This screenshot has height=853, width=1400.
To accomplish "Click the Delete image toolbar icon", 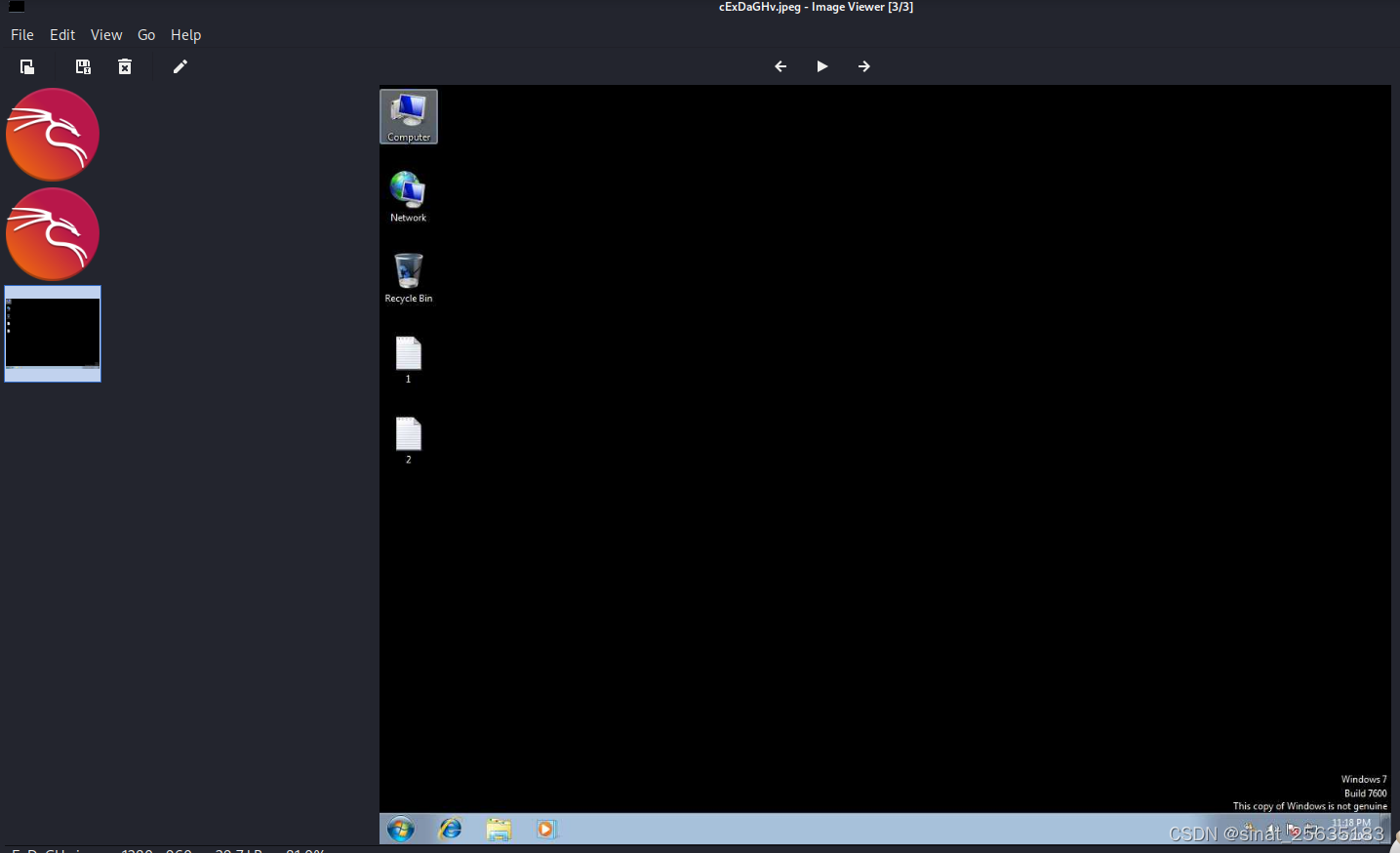I will [125, 66].
